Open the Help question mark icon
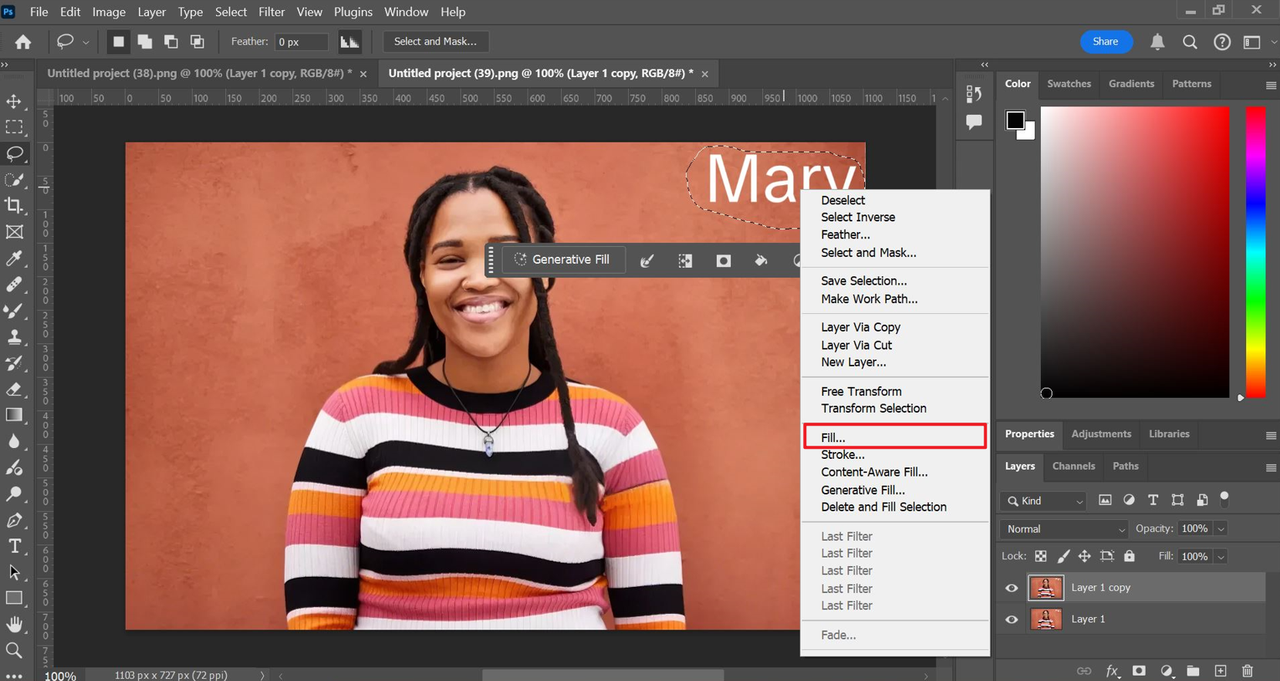This screenshot has width=1280, height=681. tap(1222, 42)
